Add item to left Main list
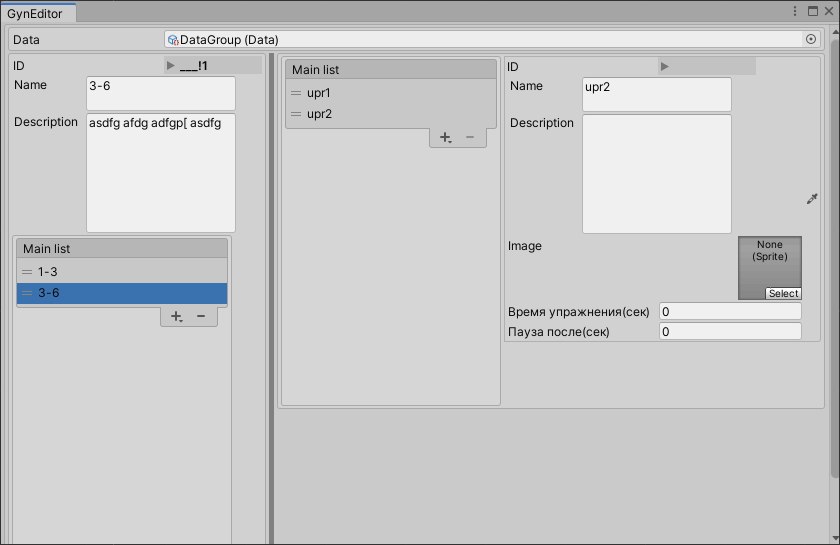The width and height of the screenshot is (840, 545). 177,316
